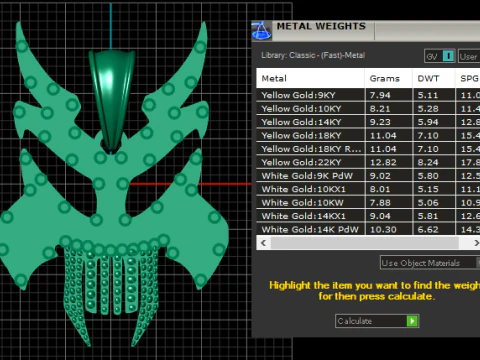Select the White Gold:14K PdW row
Image resolution: width=480 pixels, height=360 pixels.
(368, 229)
